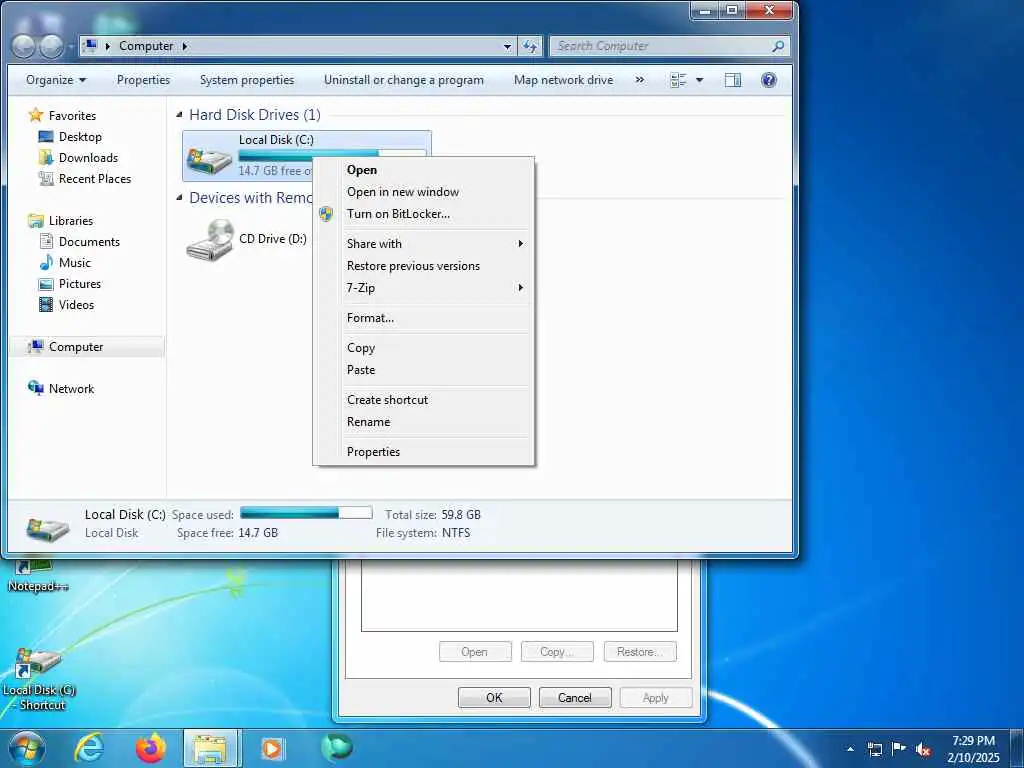Image resolution: width=1024 pixels, height=768 pixels.
Task: Open Windows Media Player from taskbar
Action: 272,748
